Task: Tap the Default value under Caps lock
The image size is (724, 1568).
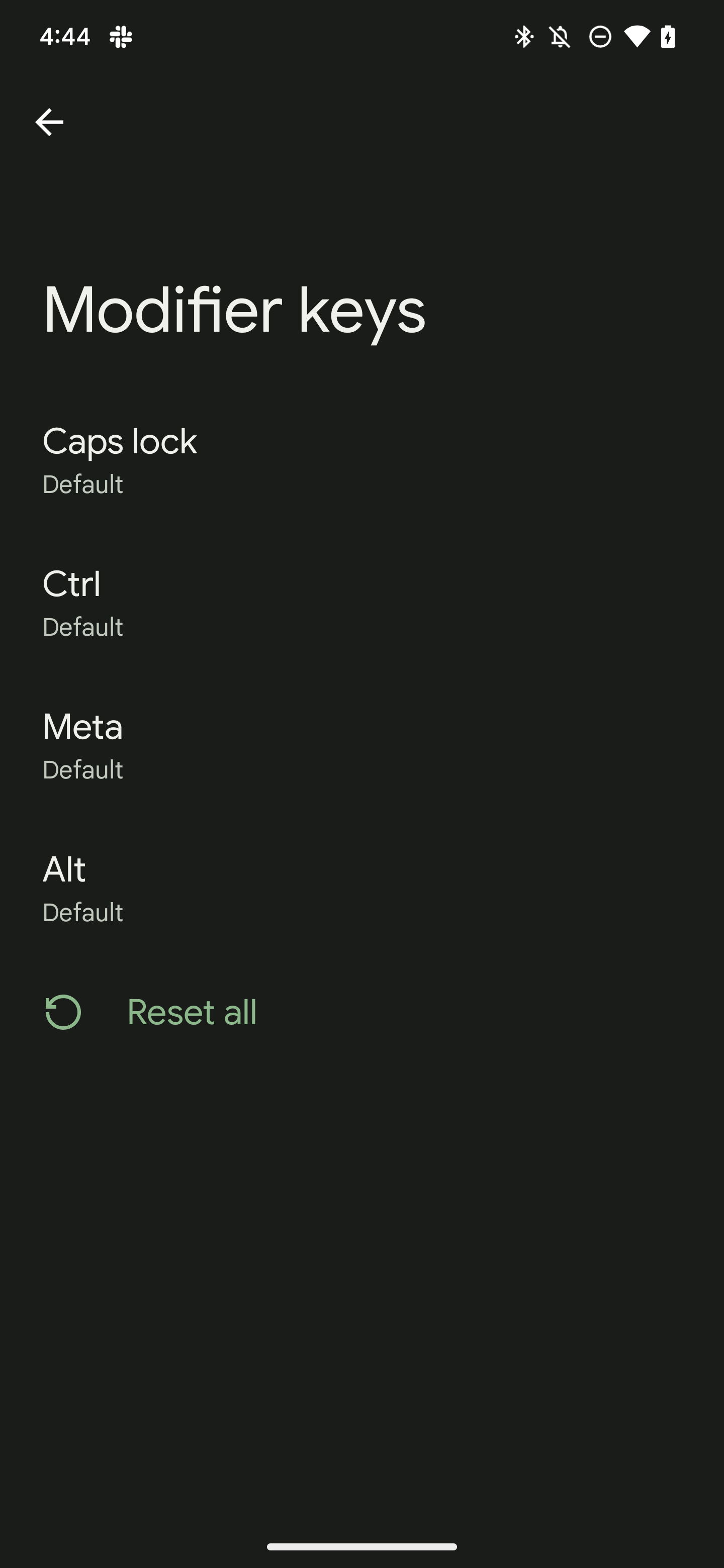Action: pyautogui.click(x=83, y=484)
